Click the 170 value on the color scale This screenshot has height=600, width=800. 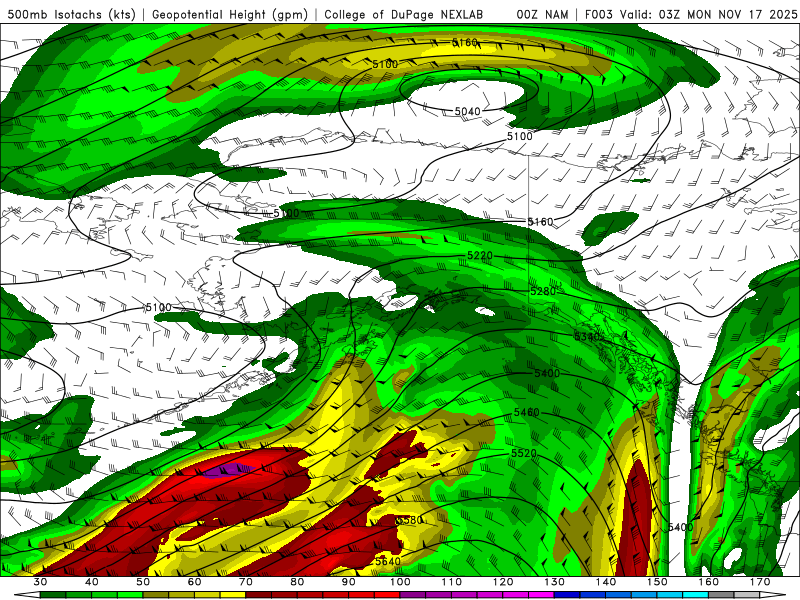[760, 582]
